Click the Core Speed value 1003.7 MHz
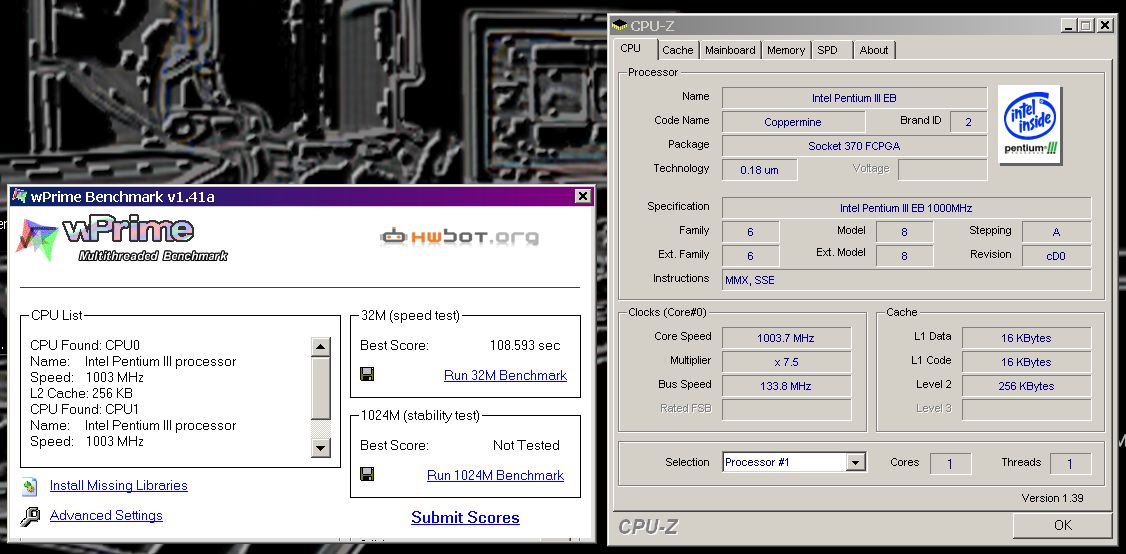Viewport: 1126px width, 554px height. pyautogui.click(x=786, y=338)
